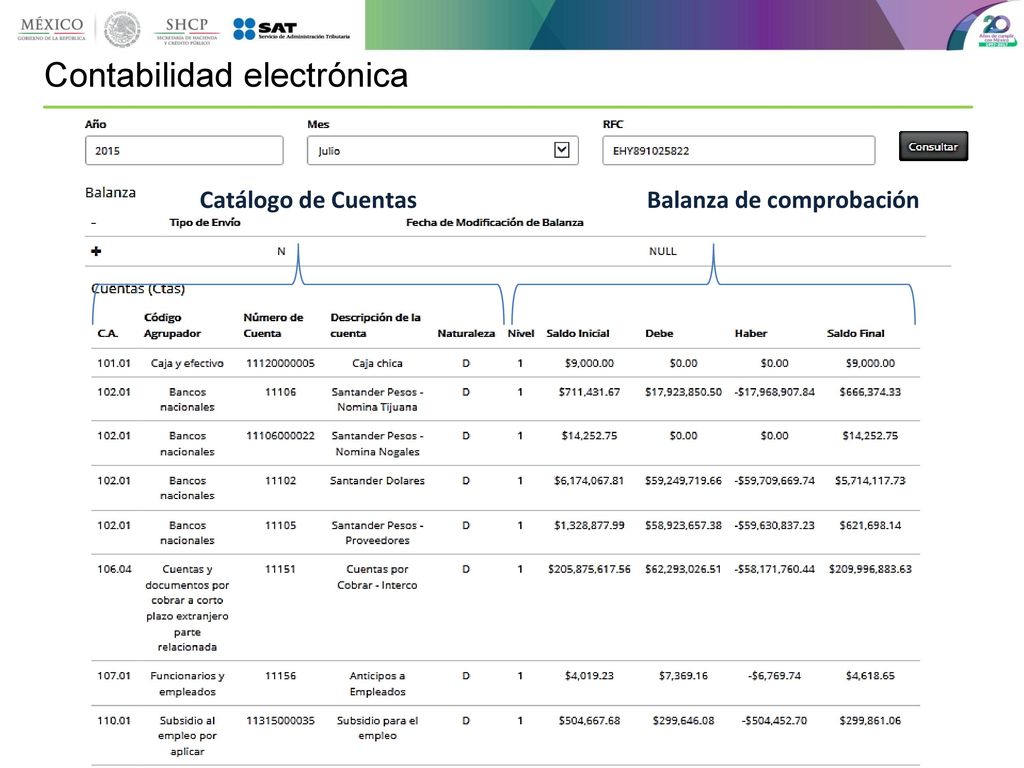Screen dimensions: 1024x768
Task: Click the SHCP logo in header
Action: click(187, 29)
